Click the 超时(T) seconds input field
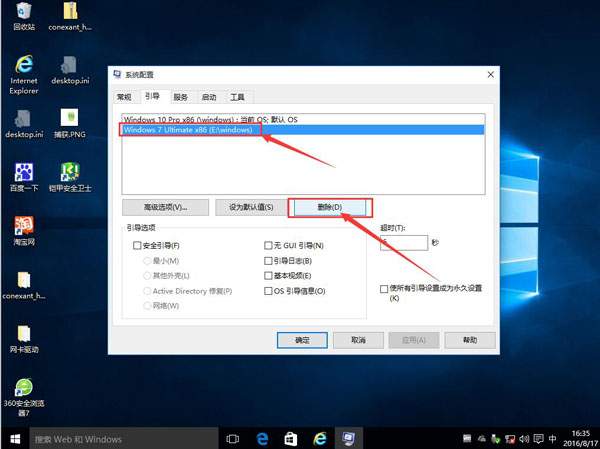The image size is (600, 449). point(403,242)
